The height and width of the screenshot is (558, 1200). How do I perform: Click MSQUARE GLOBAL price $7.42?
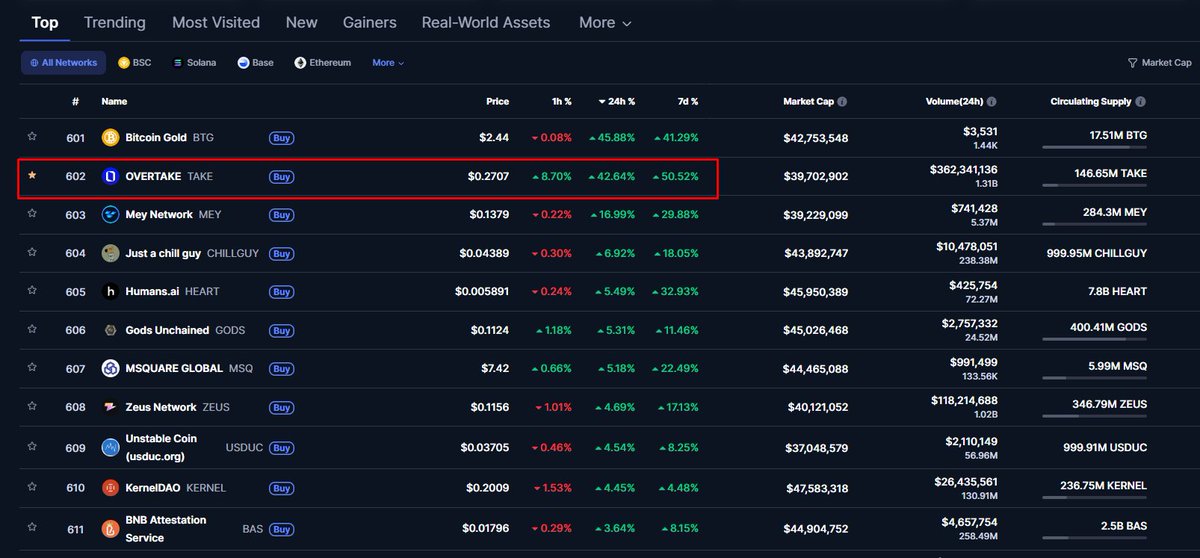point(495,369)
